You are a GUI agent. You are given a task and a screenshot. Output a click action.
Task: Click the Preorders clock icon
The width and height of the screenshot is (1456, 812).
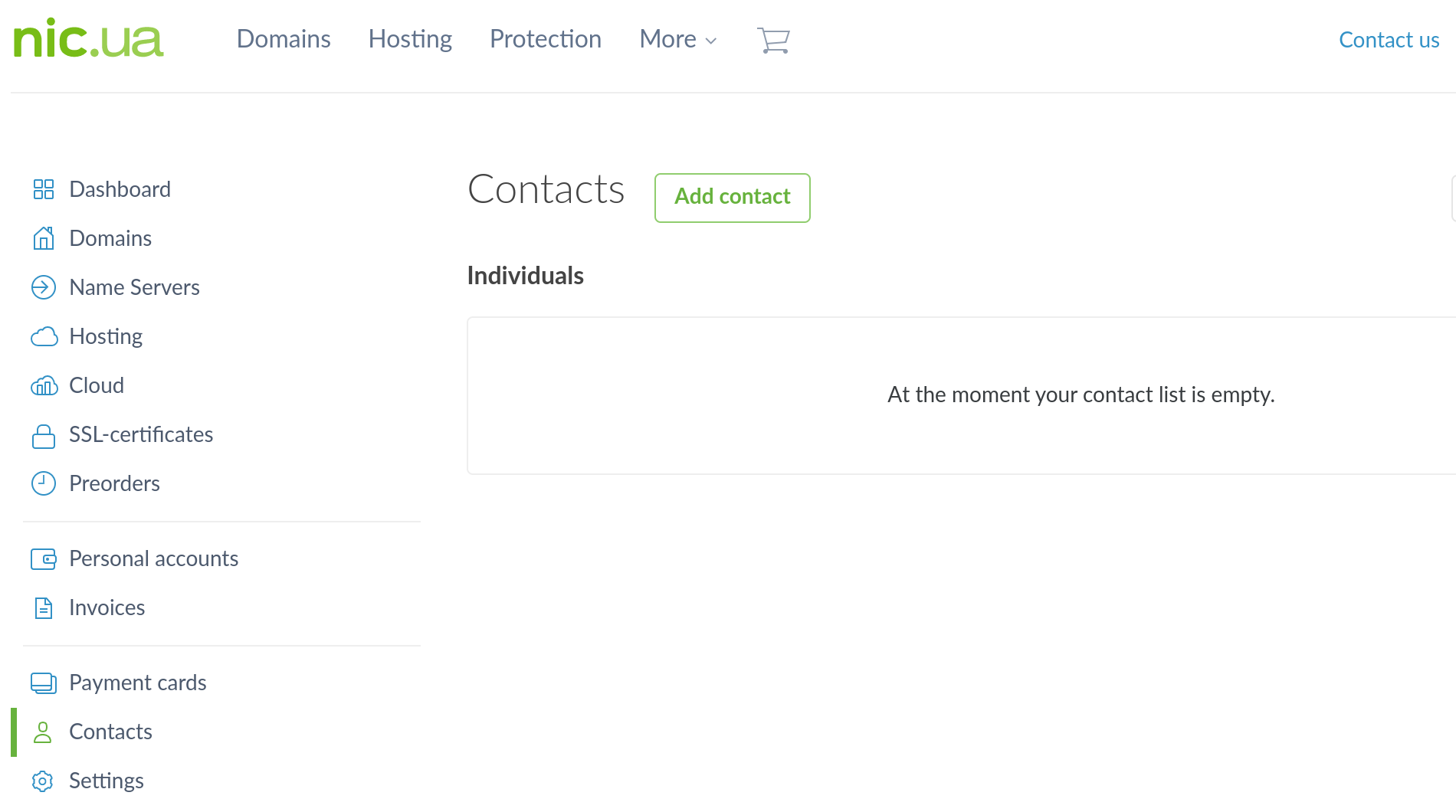point(44,483)
